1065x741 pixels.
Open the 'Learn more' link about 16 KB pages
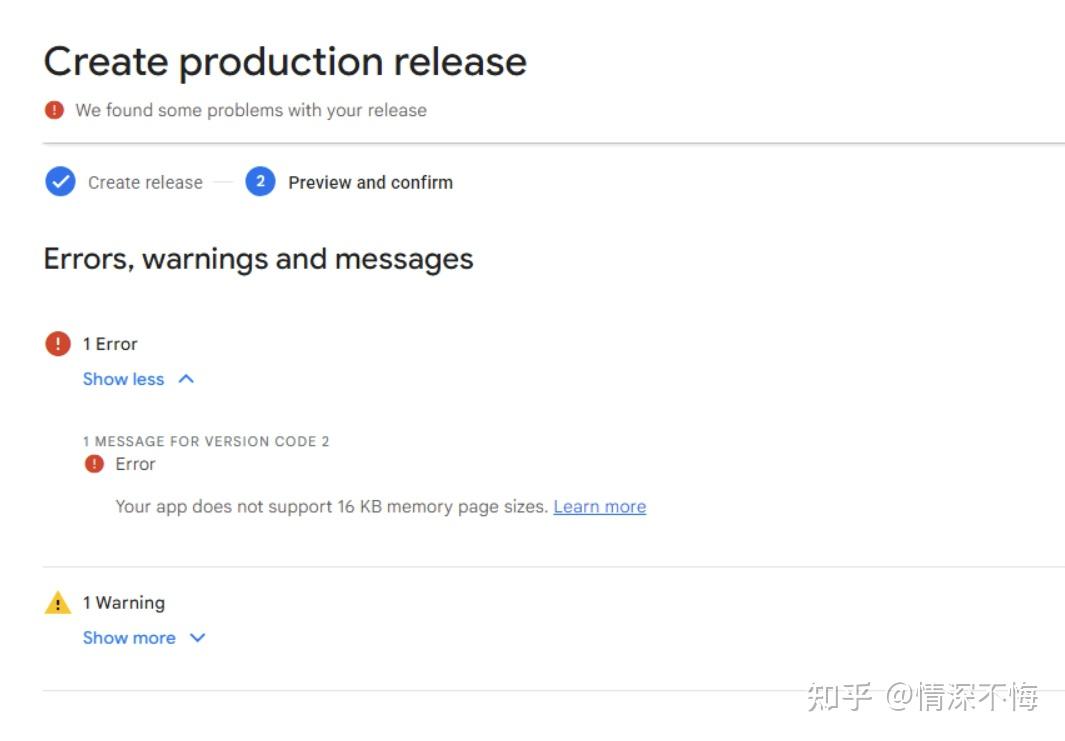click(x=600, y=507)
